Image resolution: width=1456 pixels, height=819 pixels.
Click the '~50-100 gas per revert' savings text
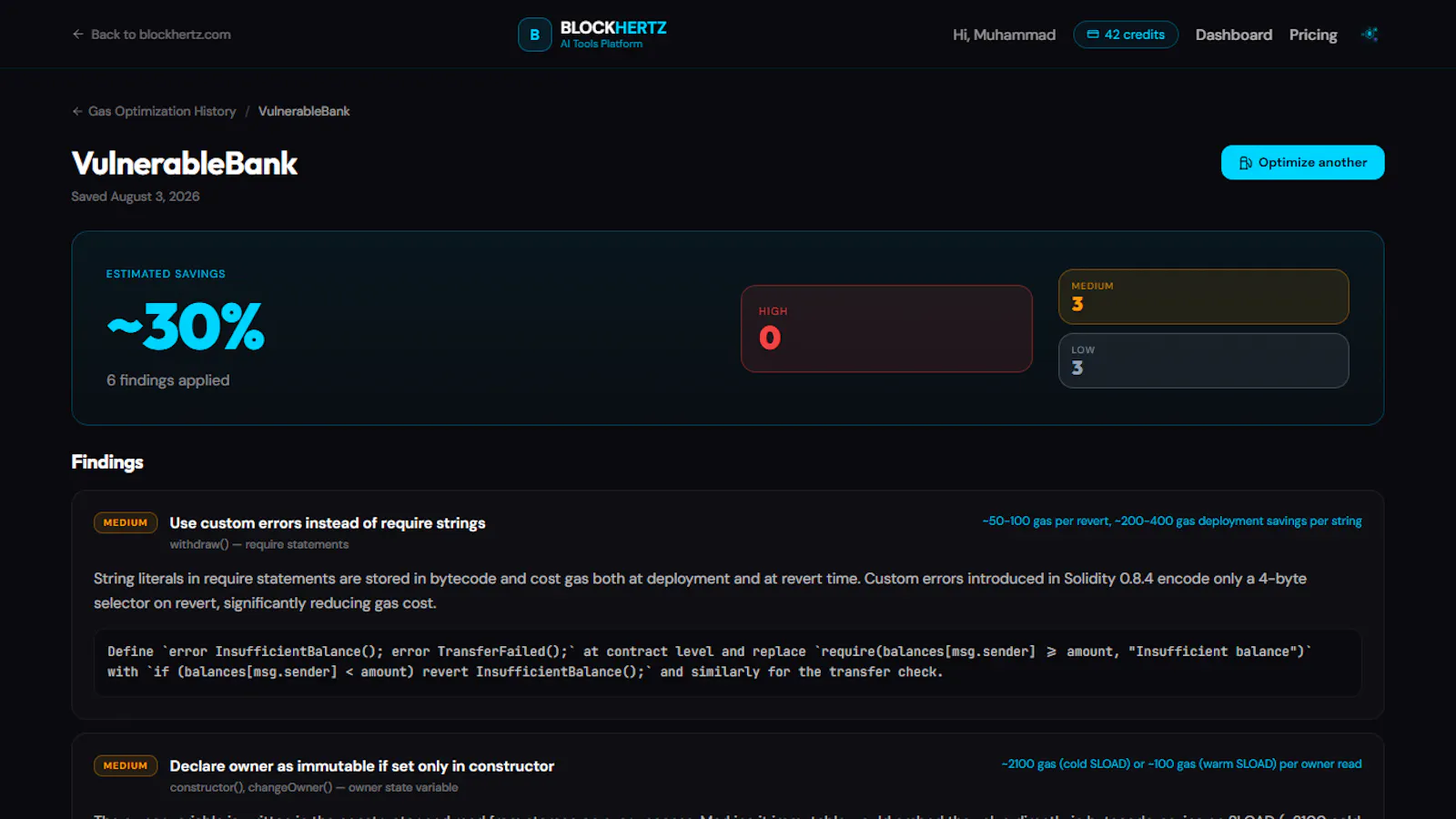point(1172,521)
